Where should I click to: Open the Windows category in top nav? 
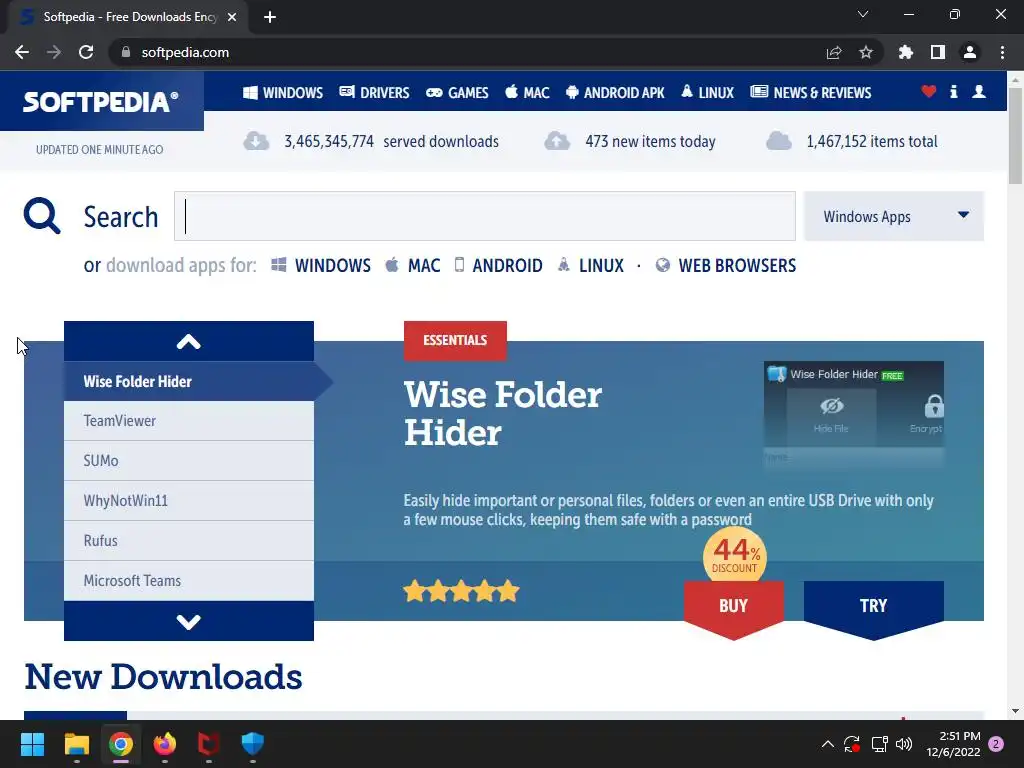point(283,93)
